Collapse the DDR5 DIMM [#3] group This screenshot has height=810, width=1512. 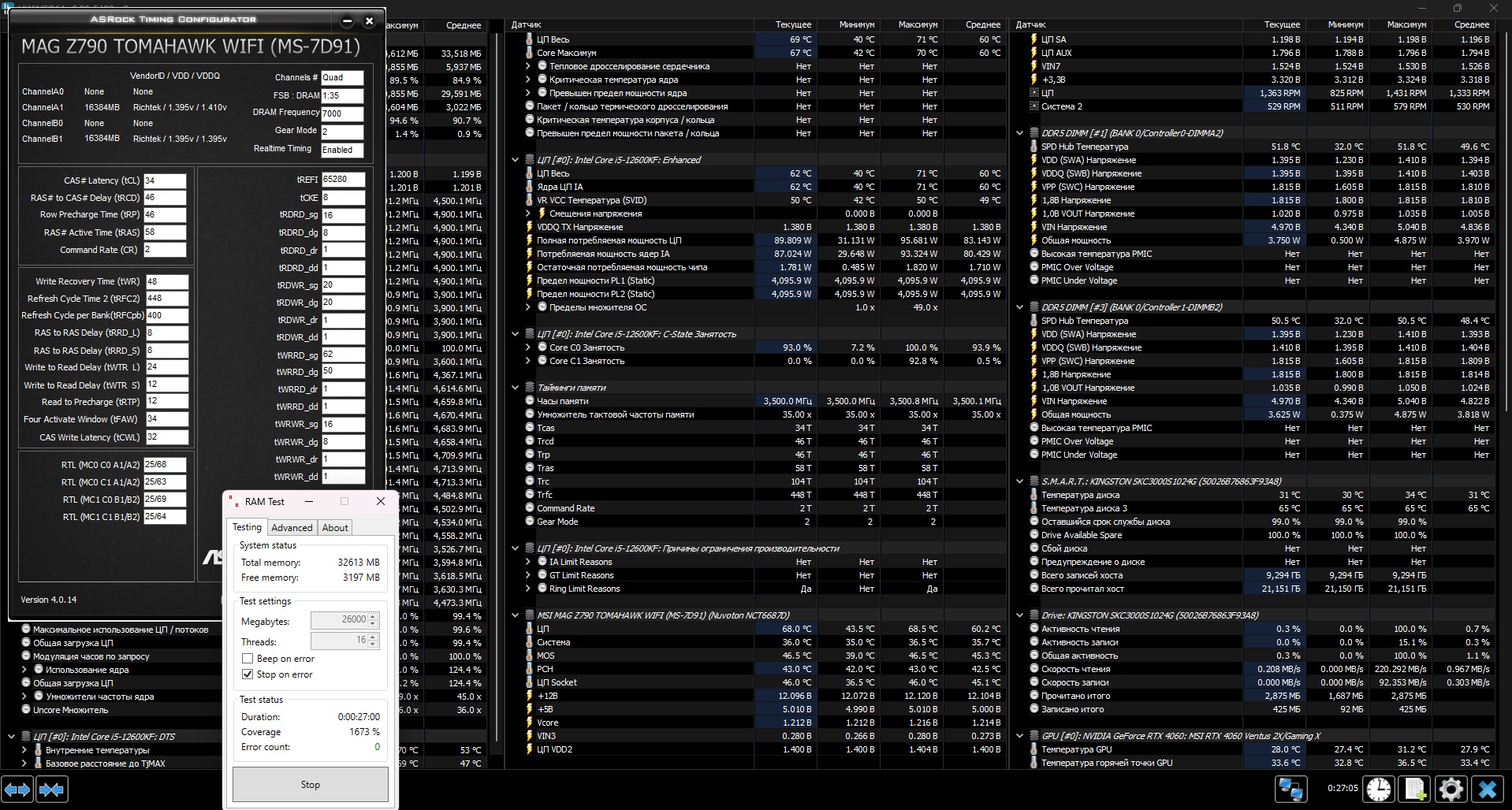(x=1020, y=307)
